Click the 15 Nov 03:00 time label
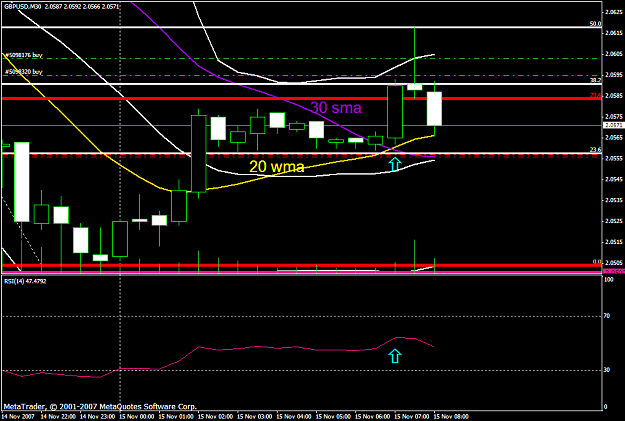 coord(254,417)
